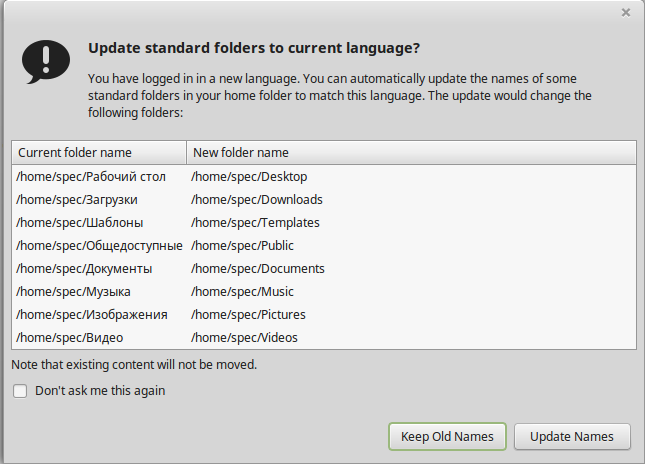The width and height of the screenshot is (645, 464).
Task: Close the dialog with the X button
Action: click(626, 13)
